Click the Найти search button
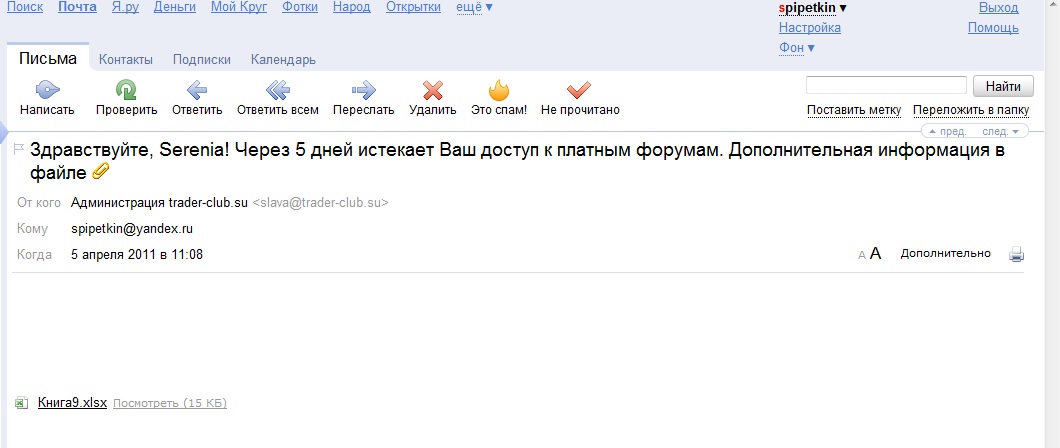Viewport: 1060px width, 448px height. coord(1003,86)
